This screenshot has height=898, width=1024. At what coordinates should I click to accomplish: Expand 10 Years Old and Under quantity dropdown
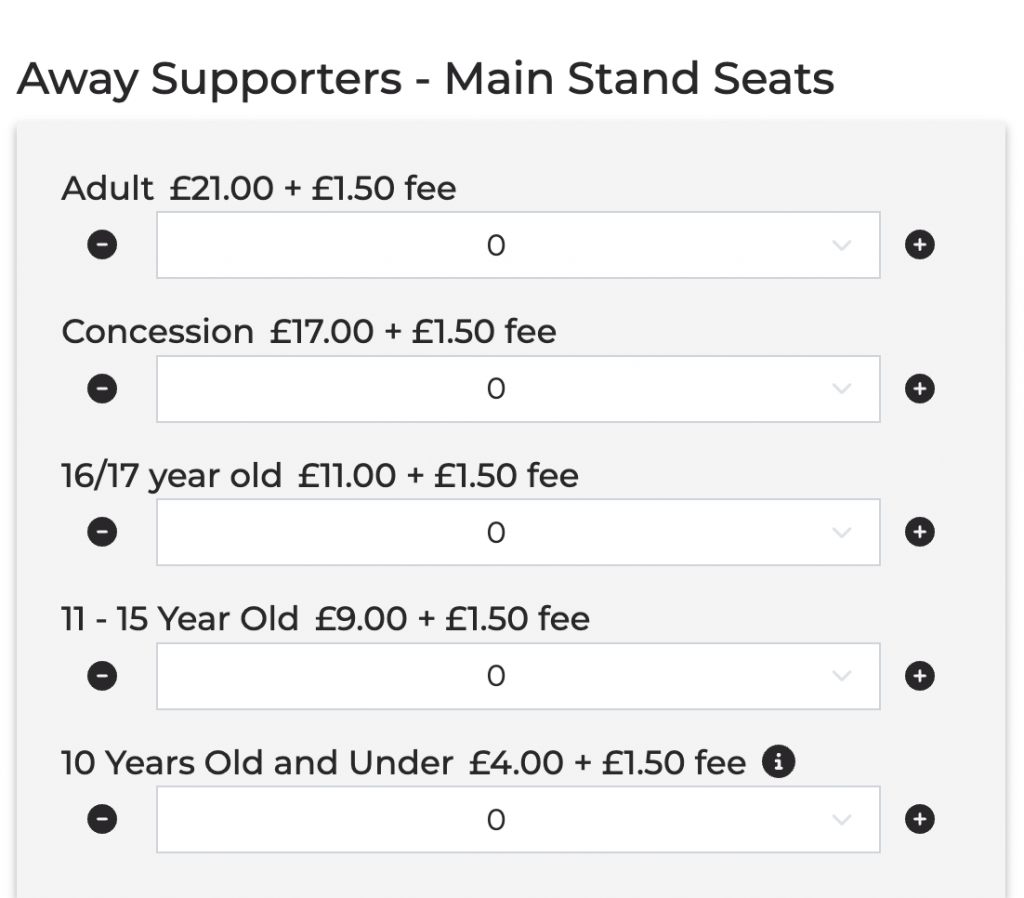[517, 820]
